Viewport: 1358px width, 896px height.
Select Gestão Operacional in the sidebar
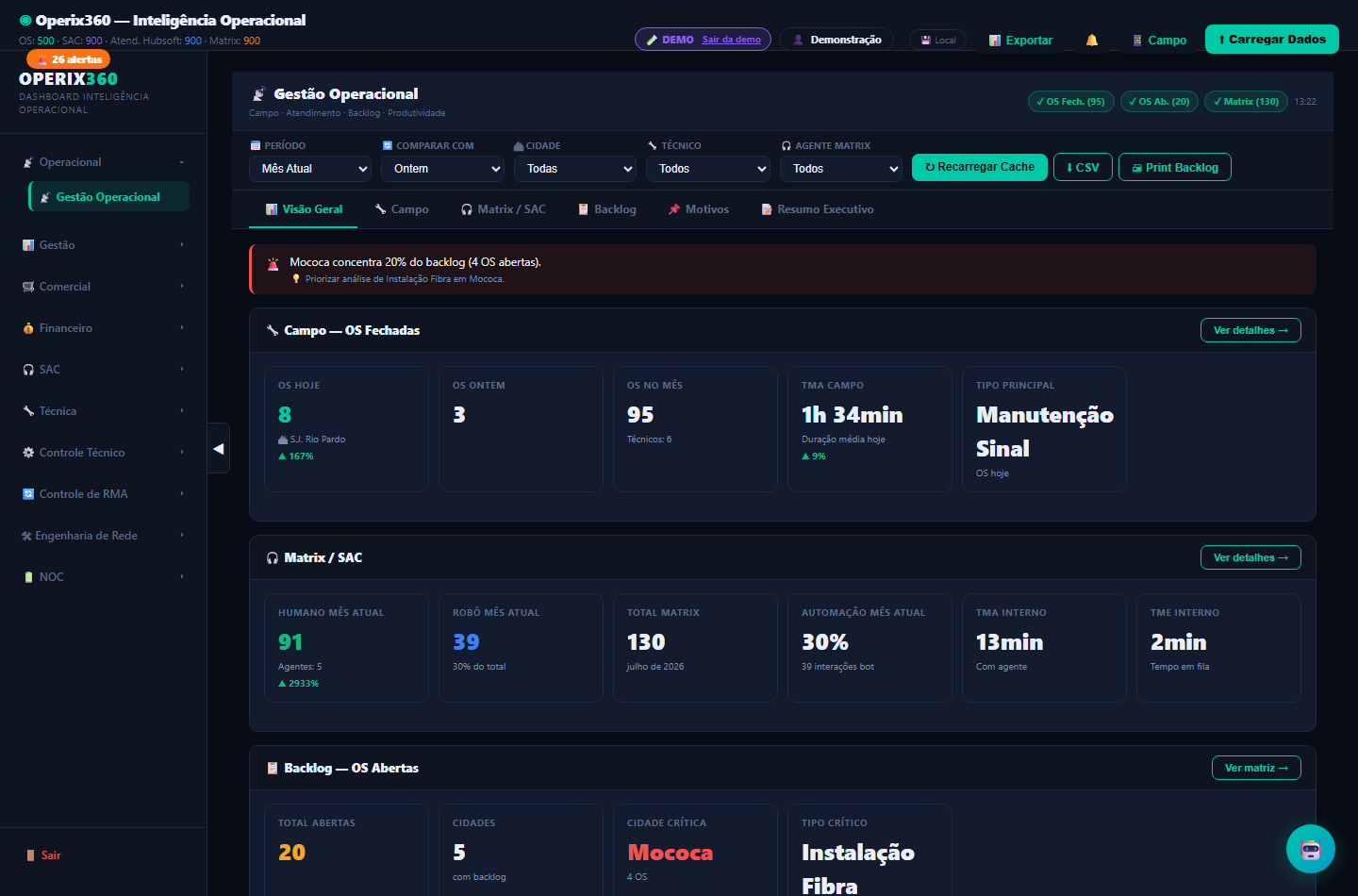tap(109, 197)
